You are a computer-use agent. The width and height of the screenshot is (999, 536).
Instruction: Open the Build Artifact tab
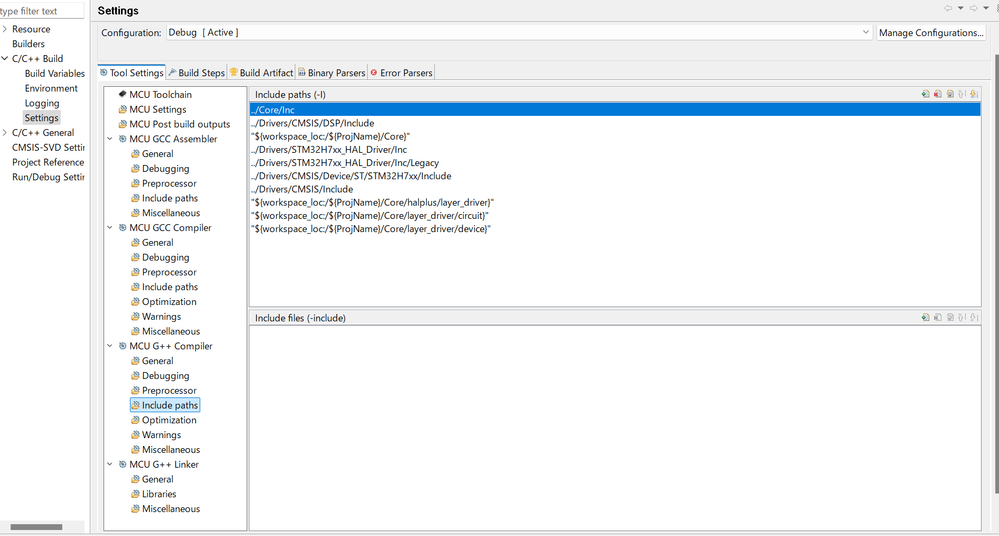click(261, 73)
